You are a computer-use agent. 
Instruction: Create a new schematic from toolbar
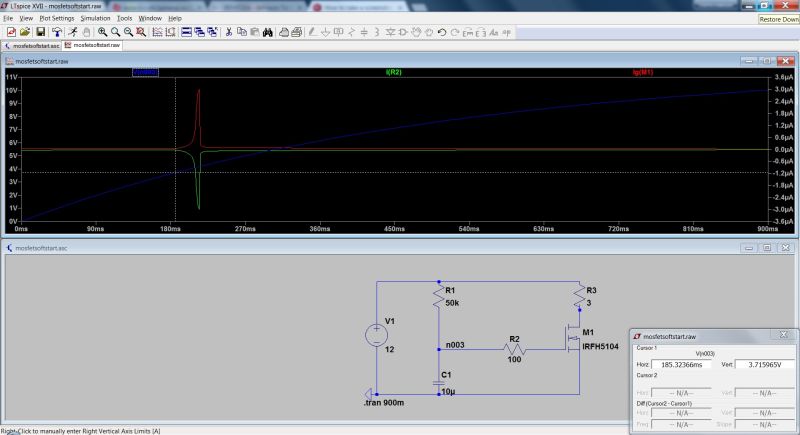pos(11,32)
